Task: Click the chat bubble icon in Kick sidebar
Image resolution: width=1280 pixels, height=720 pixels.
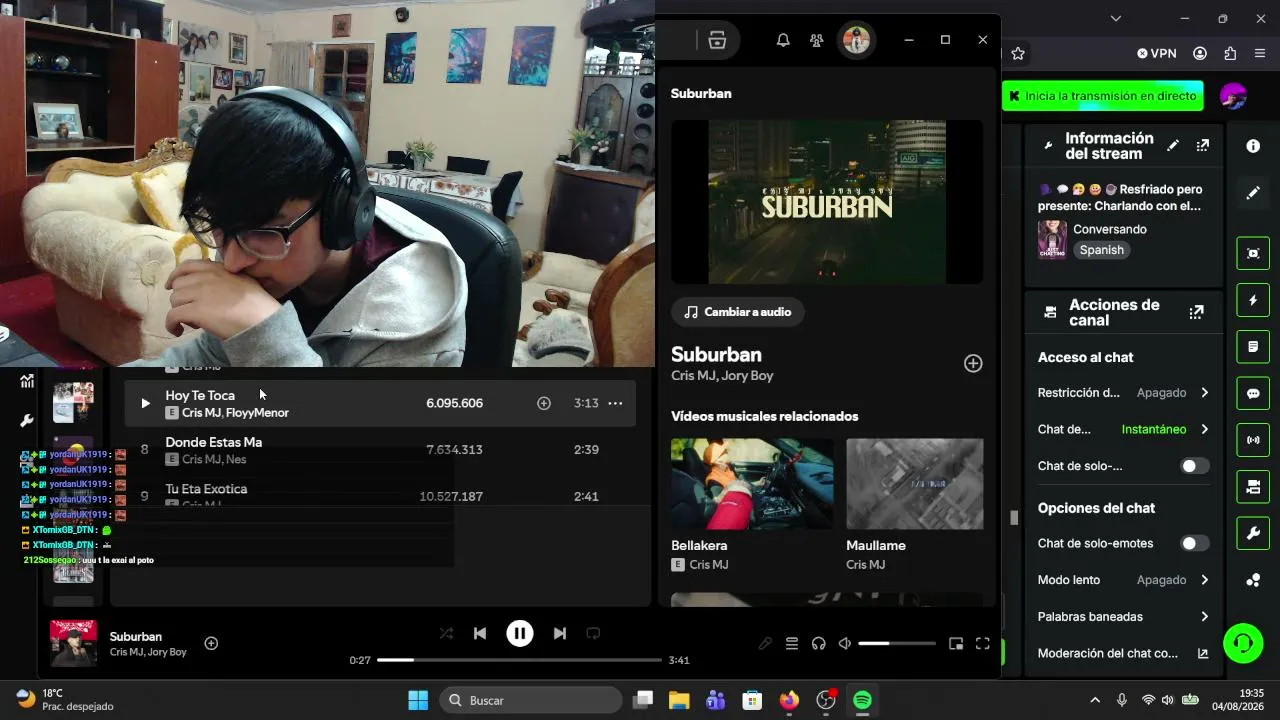Action: (1253, 394)
